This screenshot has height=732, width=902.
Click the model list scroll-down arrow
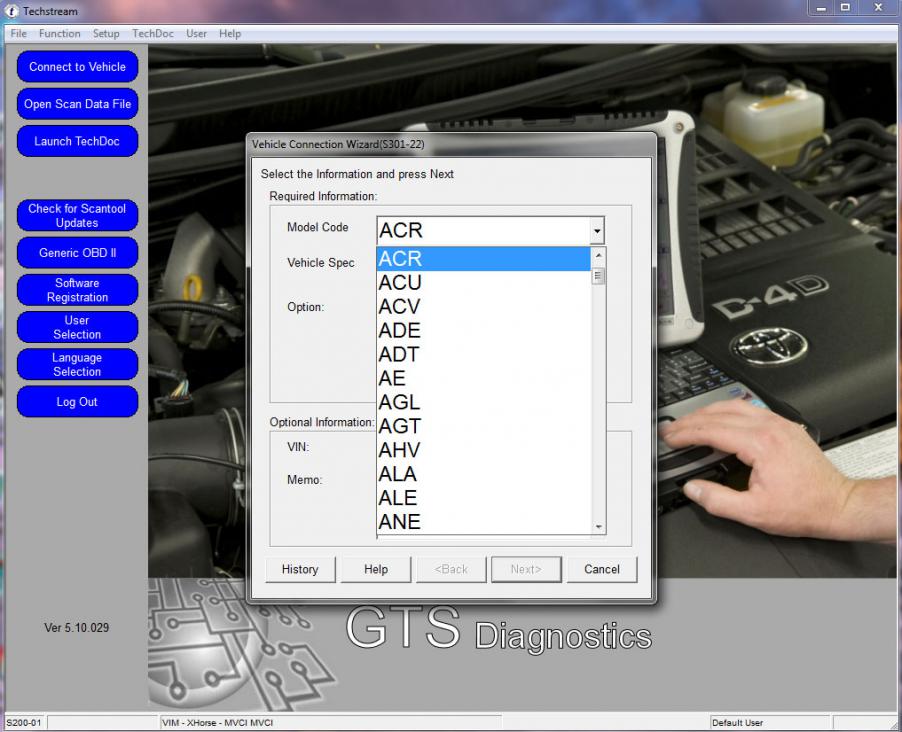pos(598,527)
